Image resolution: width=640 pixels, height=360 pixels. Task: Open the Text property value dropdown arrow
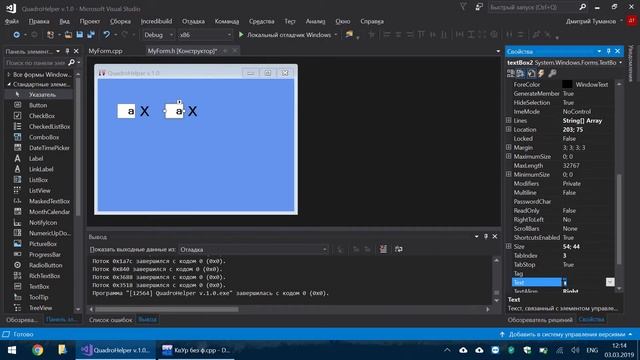point(610,282)
